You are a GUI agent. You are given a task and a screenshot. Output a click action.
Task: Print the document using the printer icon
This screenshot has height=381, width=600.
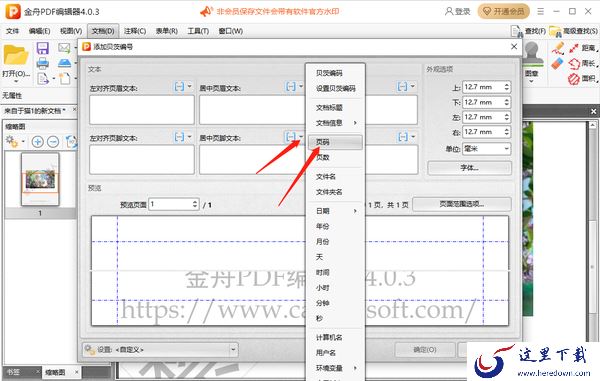pyautogui.click(x=42, y=63)
